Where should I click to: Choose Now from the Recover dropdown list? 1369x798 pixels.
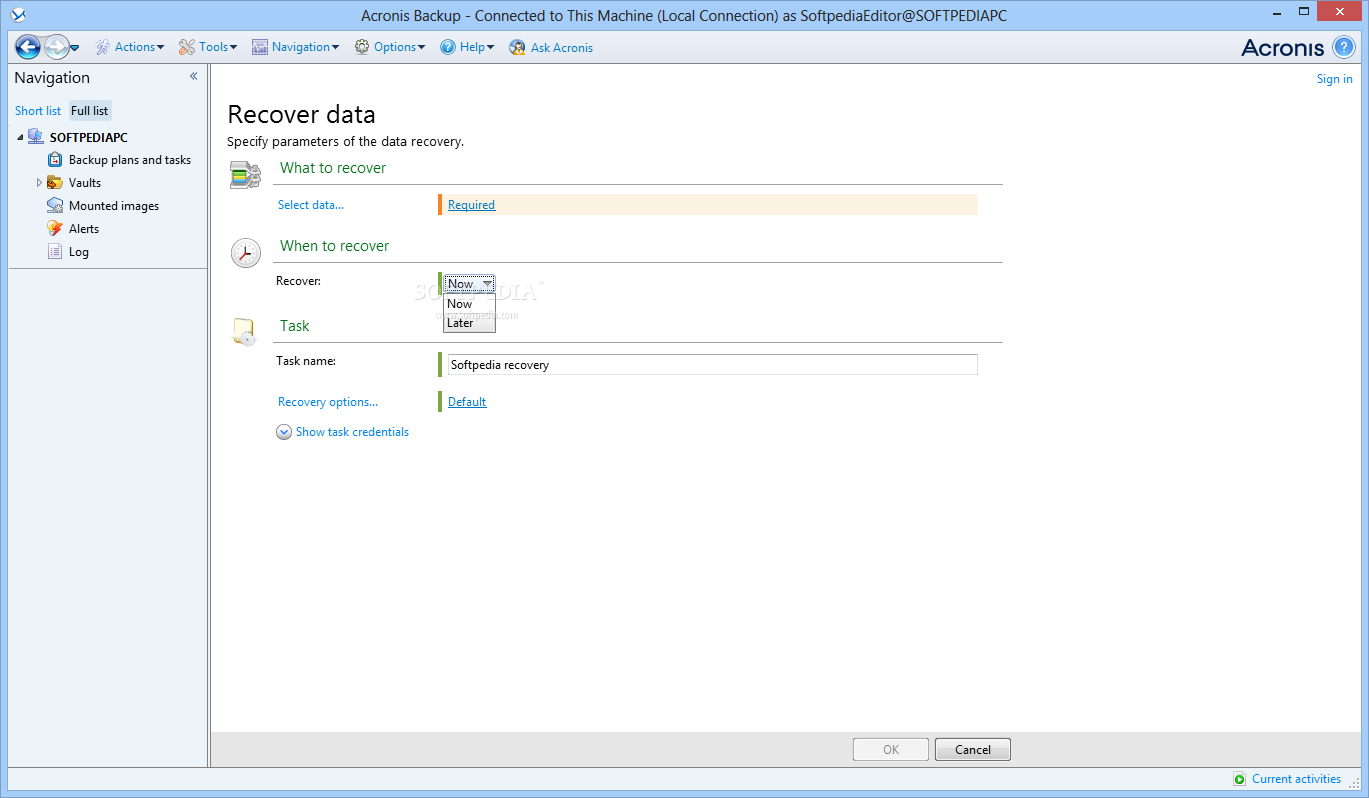pyautogui.click(x=469, y=304)
